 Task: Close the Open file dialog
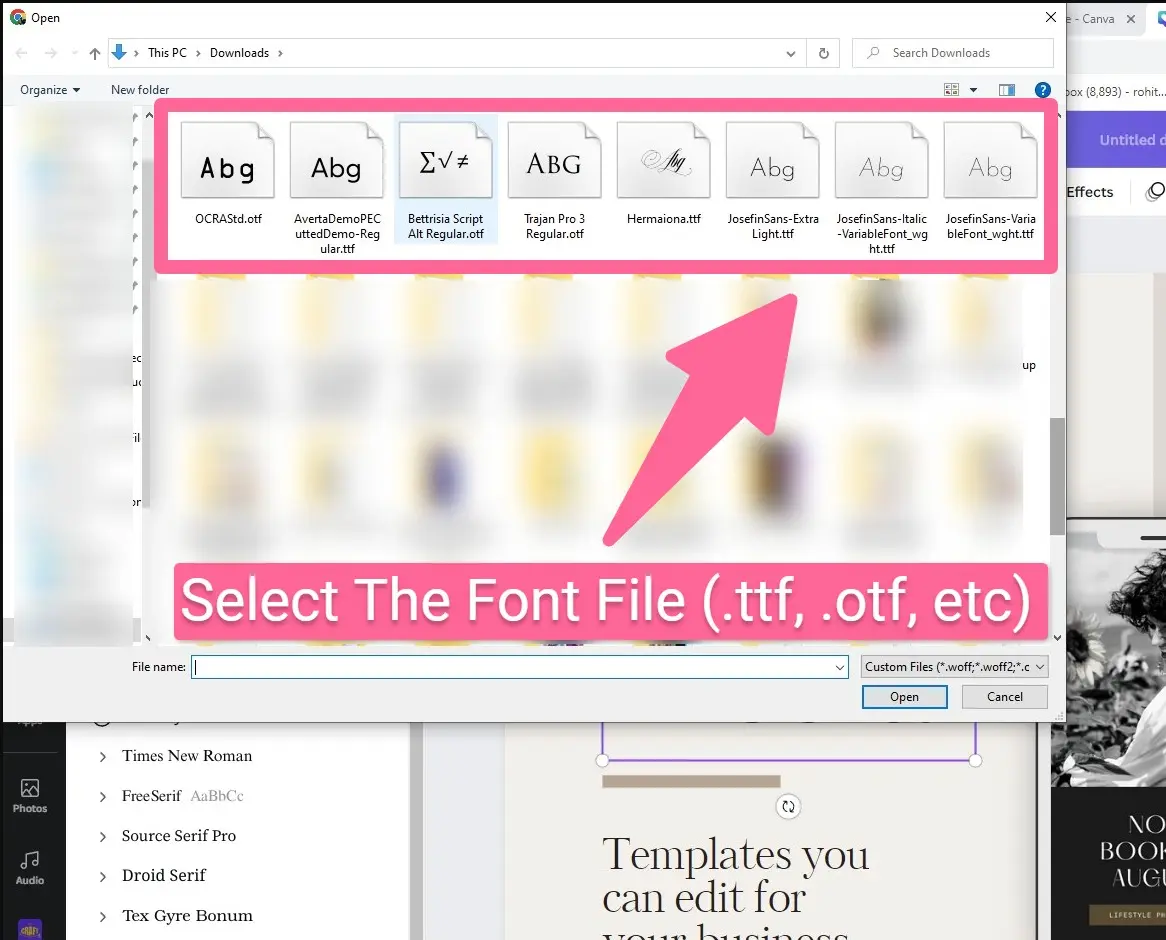point(1051,17)
